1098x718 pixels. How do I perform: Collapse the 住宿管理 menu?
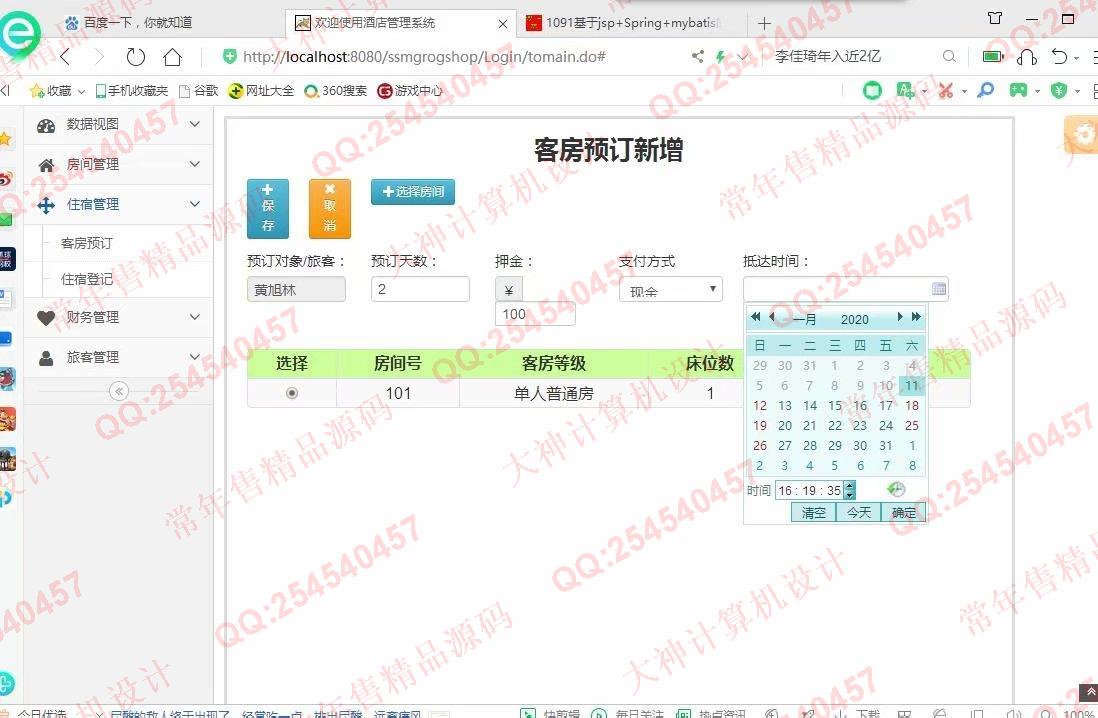pos(118,205)
